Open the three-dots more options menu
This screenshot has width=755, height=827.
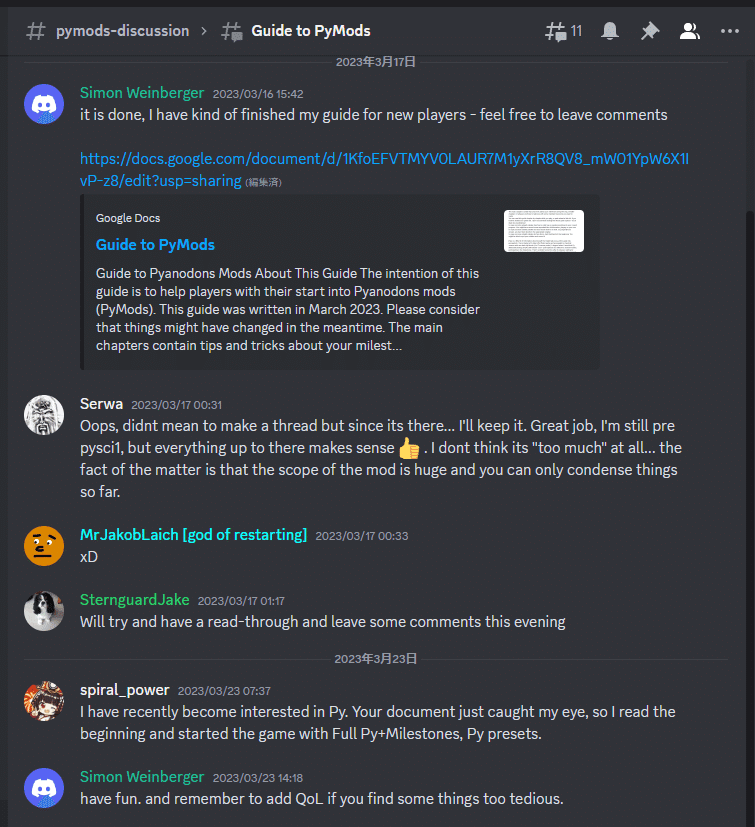730,31
